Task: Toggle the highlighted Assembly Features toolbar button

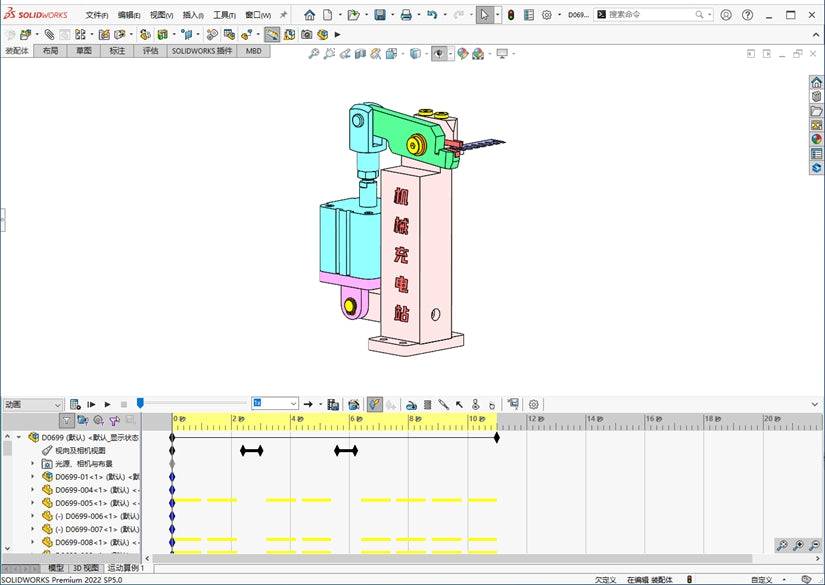Action: 271,35
